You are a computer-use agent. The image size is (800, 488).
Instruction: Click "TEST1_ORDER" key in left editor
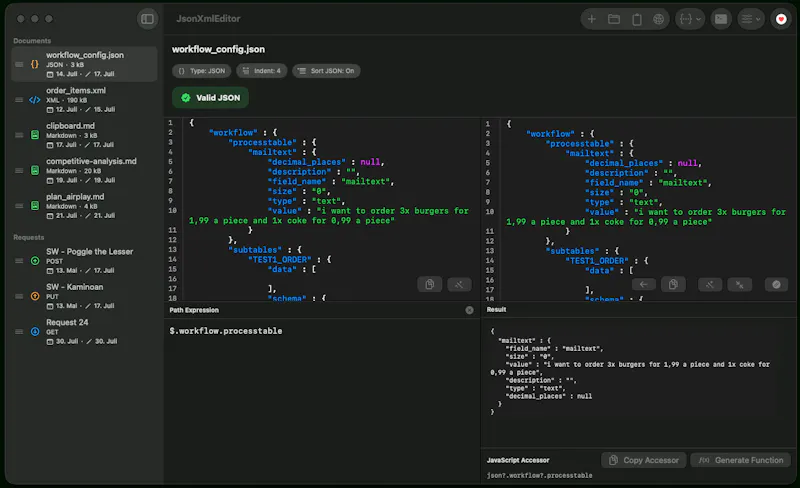[280, 259]
